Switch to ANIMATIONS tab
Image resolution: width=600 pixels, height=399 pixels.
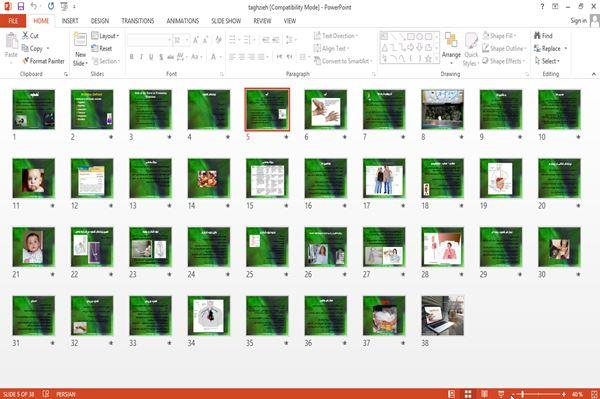pyautogui.click(x=183, y=21)
